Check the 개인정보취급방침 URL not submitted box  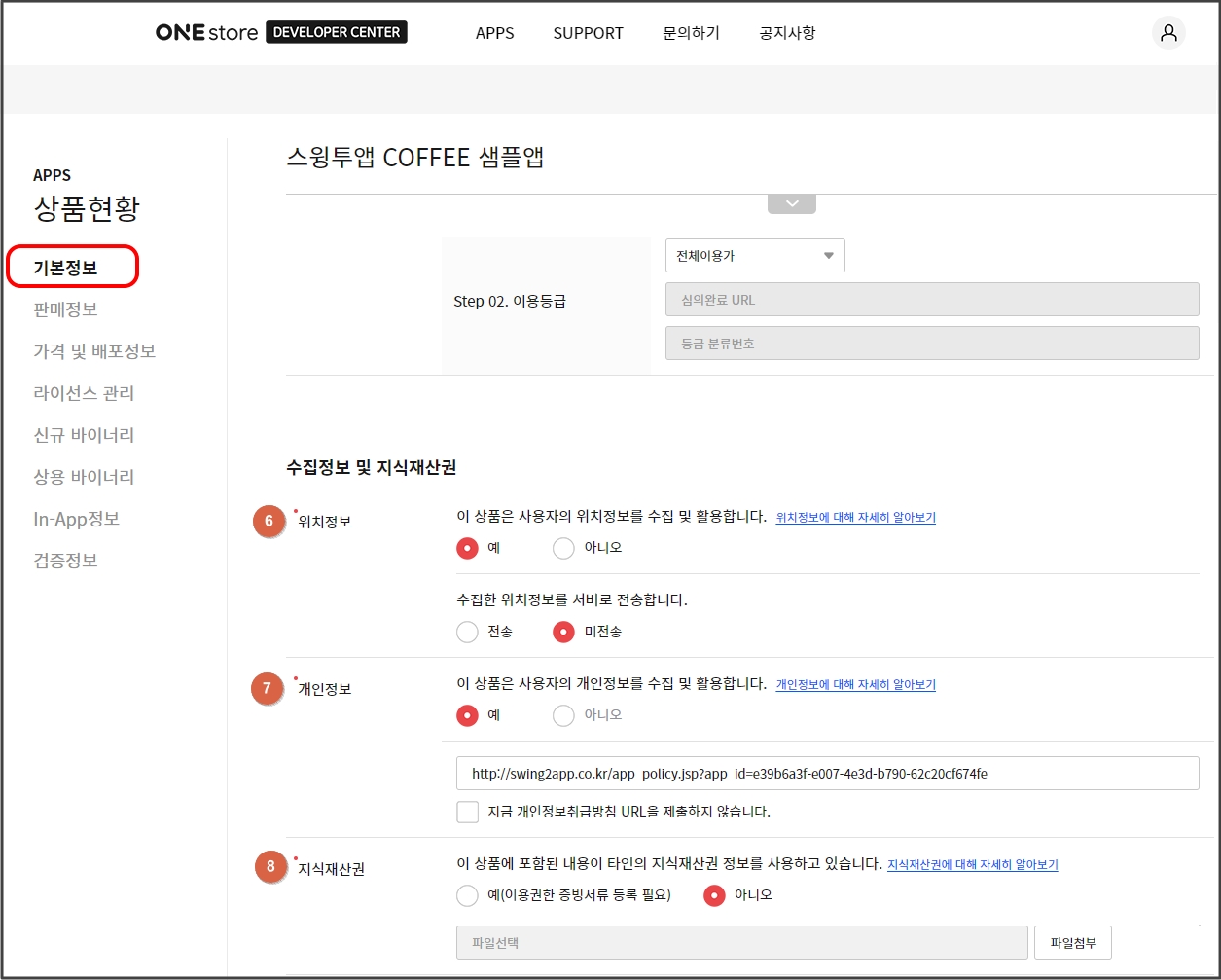pyautogui.click(x=468, y=812)
